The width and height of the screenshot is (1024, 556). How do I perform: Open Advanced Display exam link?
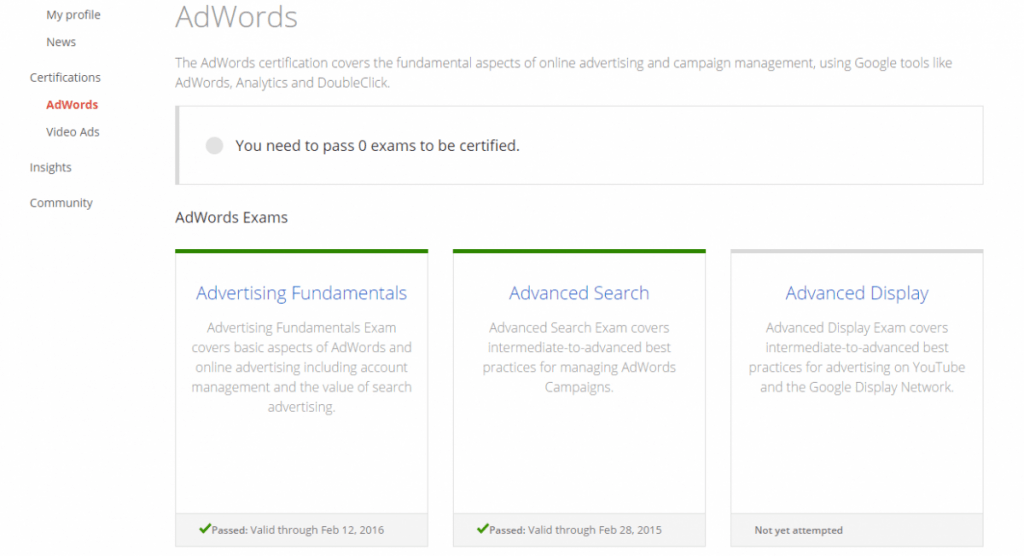(857, 293)
